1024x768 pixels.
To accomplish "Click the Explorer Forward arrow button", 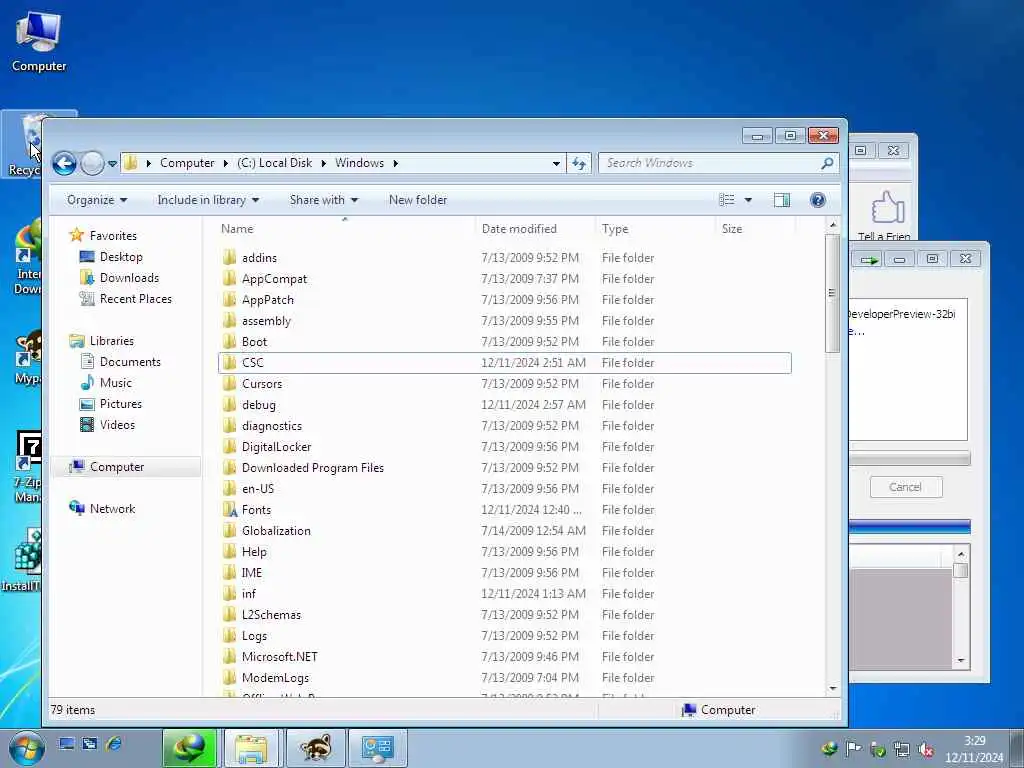I will tap(92, 163).
